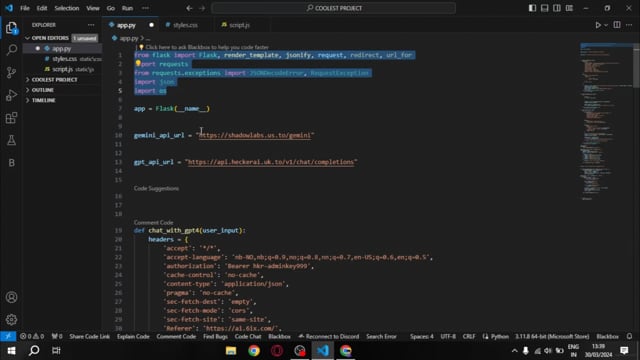Screen dimensions: 640x360
Task: Switch to the styles.css editor tab
Action: (185, 25)
